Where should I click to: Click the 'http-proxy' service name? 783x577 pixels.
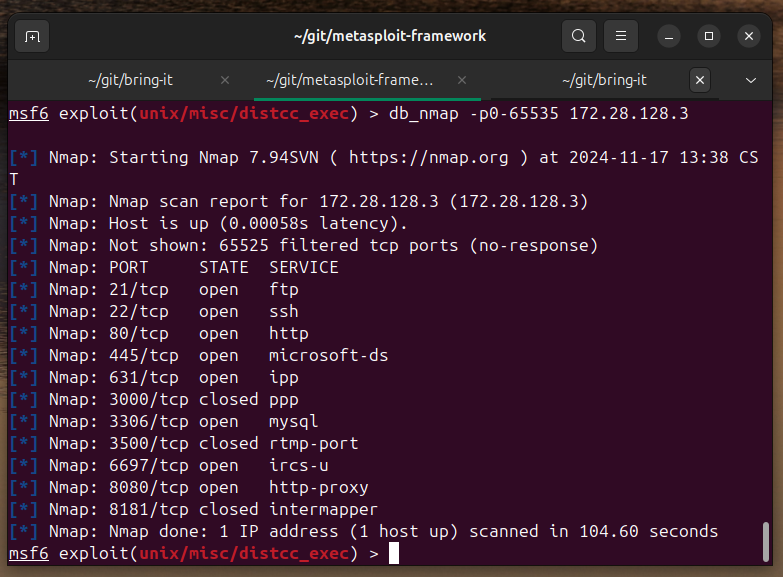[319, 488]
